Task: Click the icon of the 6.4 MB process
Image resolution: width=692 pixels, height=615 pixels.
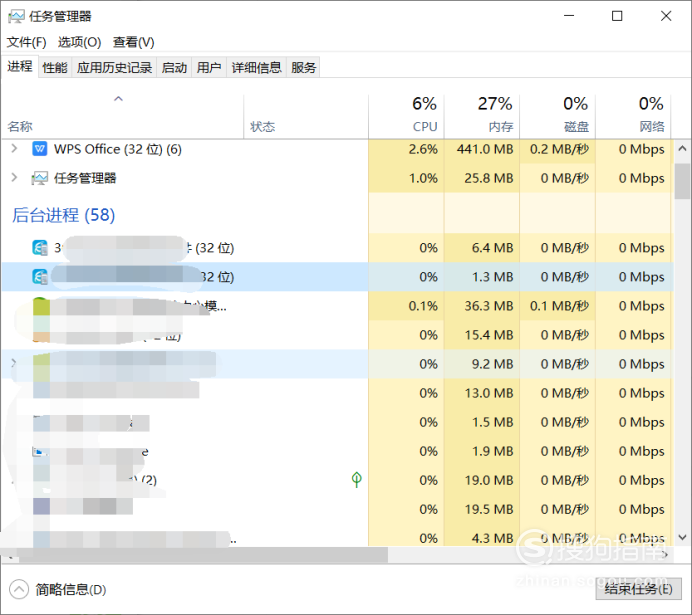Action: pyautogui.click(x=40, y=248)
